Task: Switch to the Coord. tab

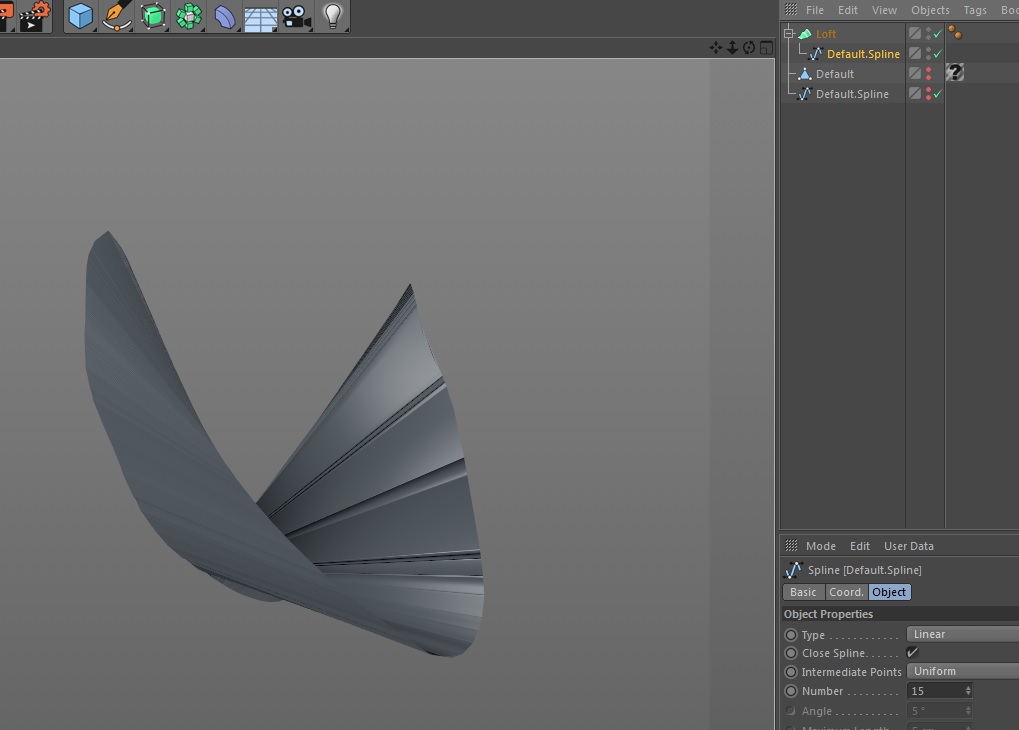Action: coord(846,592)
